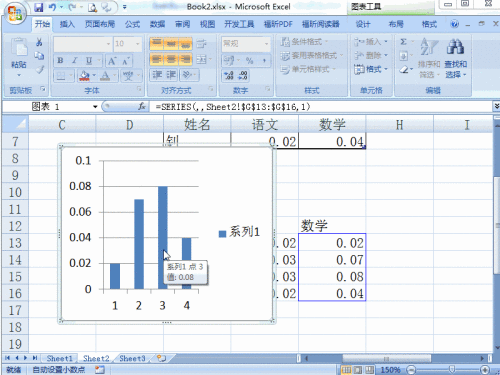Image resolution: width=500 pixels, height=375 pixels.
Task: Switch to Page Break Preview button
Action: point(369,370)
